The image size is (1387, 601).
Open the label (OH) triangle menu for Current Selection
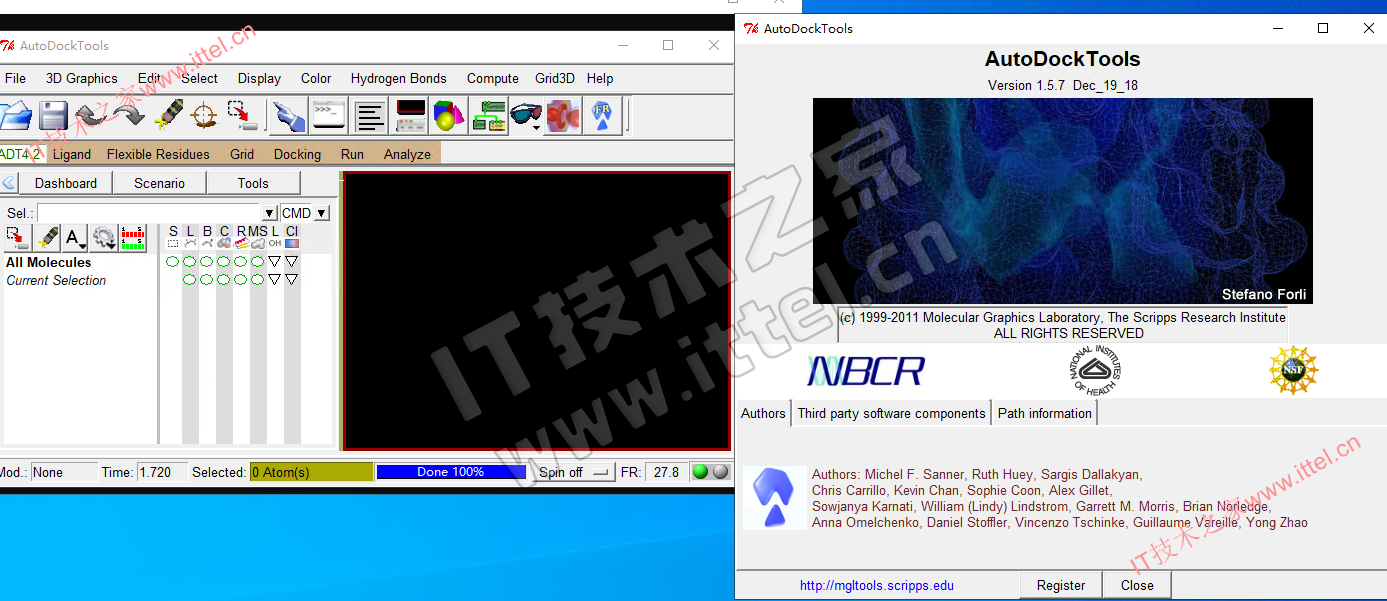275,280
